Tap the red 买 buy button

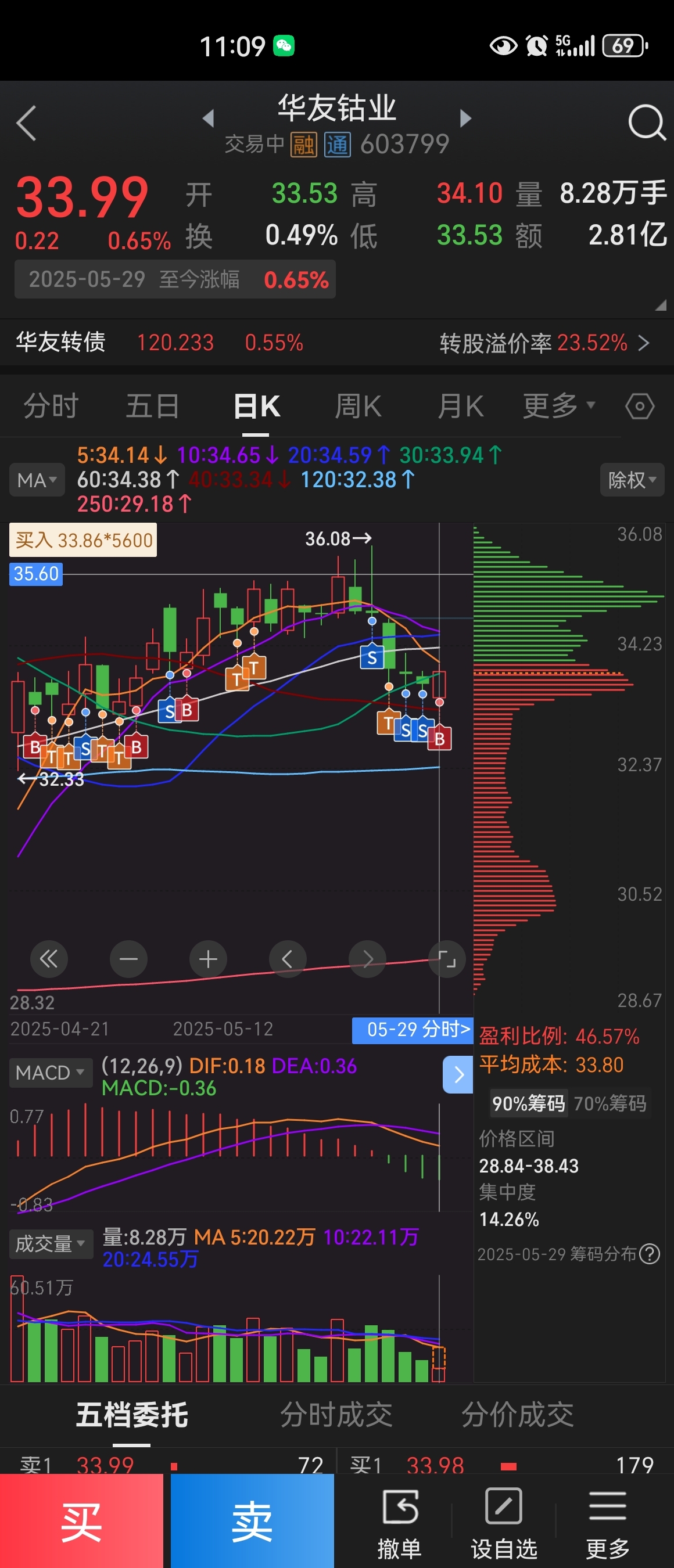[81, 1520]
